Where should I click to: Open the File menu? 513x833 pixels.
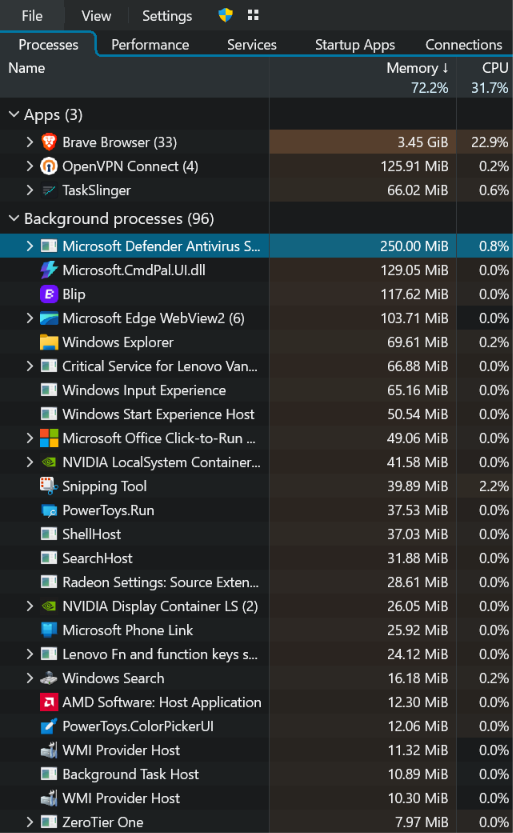(x=32, y=16)
